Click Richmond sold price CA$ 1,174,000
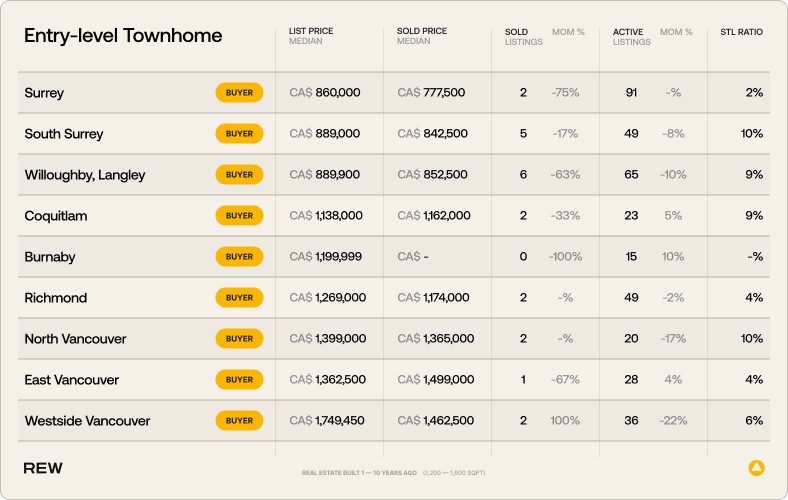The height and width of the screenshot is (500, 788). 433,297
